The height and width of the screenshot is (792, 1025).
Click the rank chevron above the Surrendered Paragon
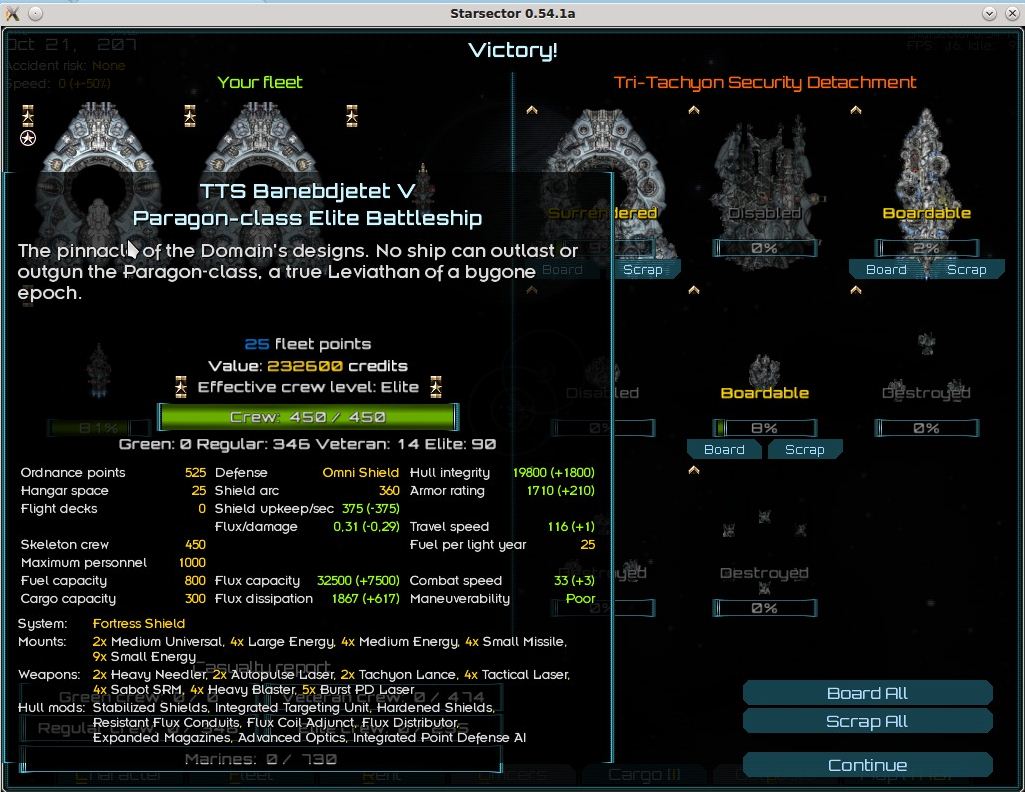532,110
